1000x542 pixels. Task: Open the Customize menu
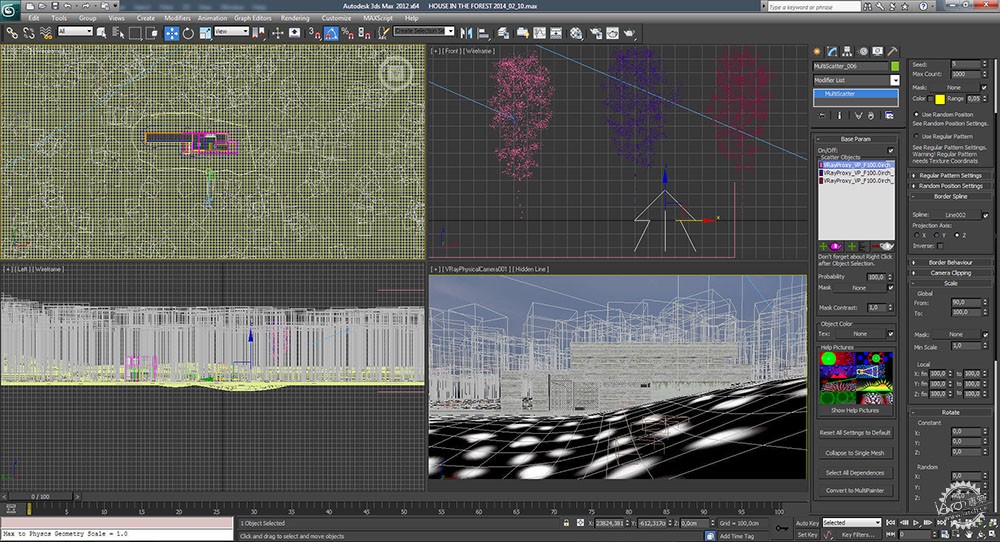click(x=336, y=18)
